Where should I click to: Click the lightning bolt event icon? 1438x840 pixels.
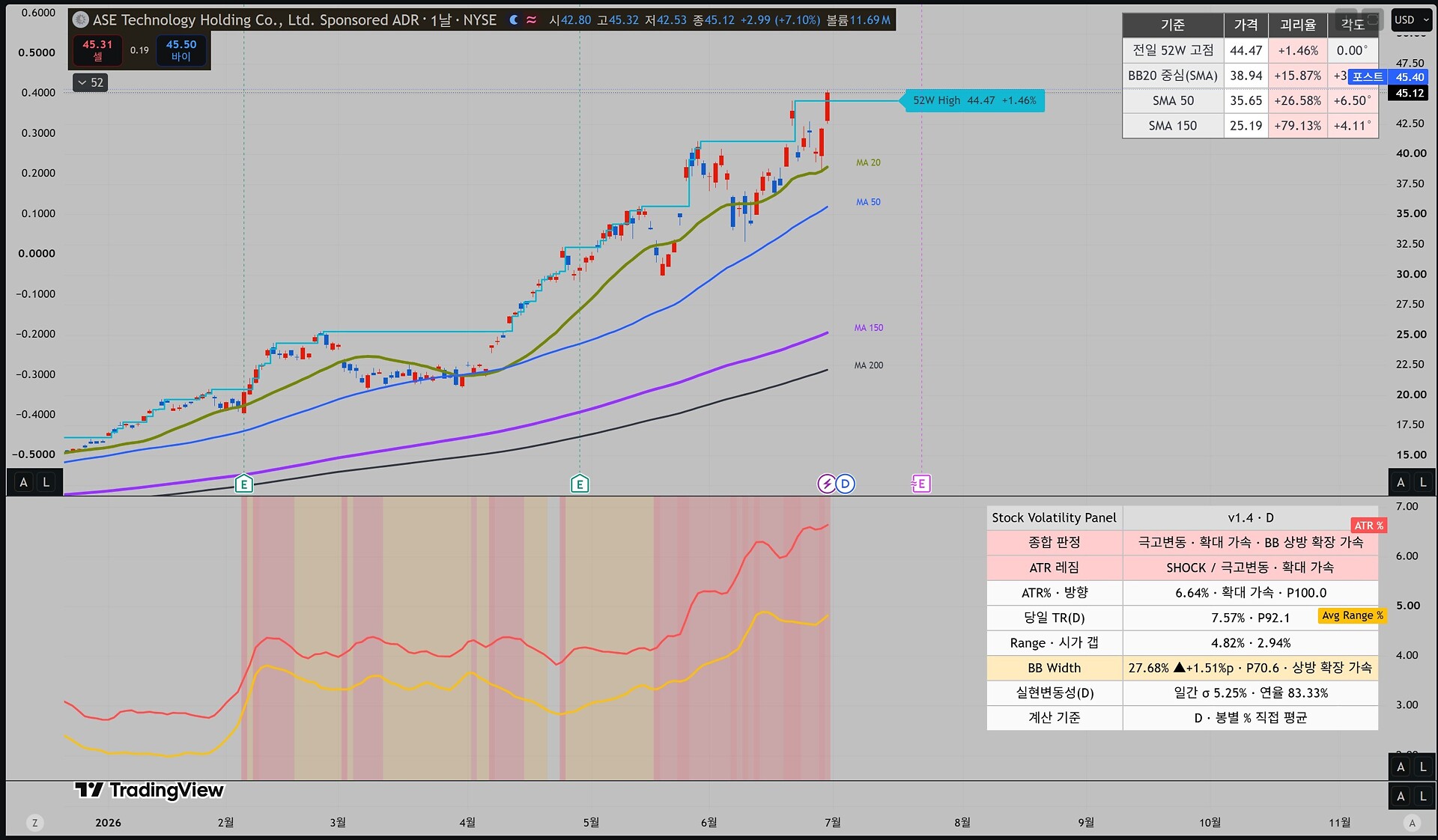[x=826, y=484]
